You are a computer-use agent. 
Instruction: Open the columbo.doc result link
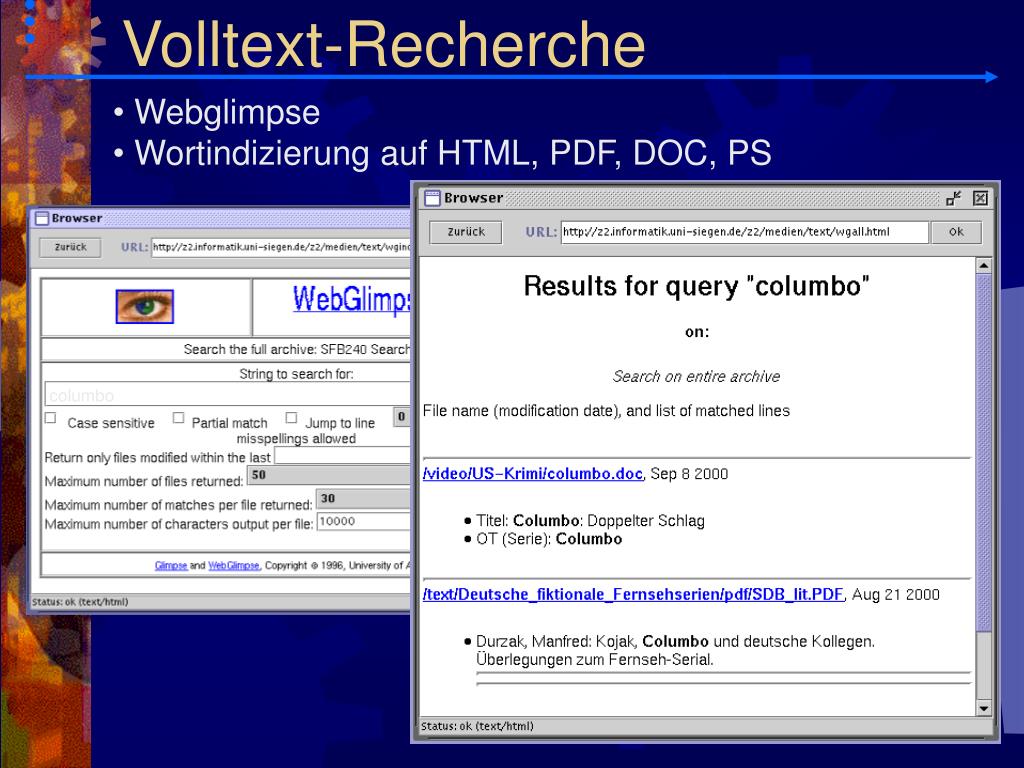coord(532,473)
